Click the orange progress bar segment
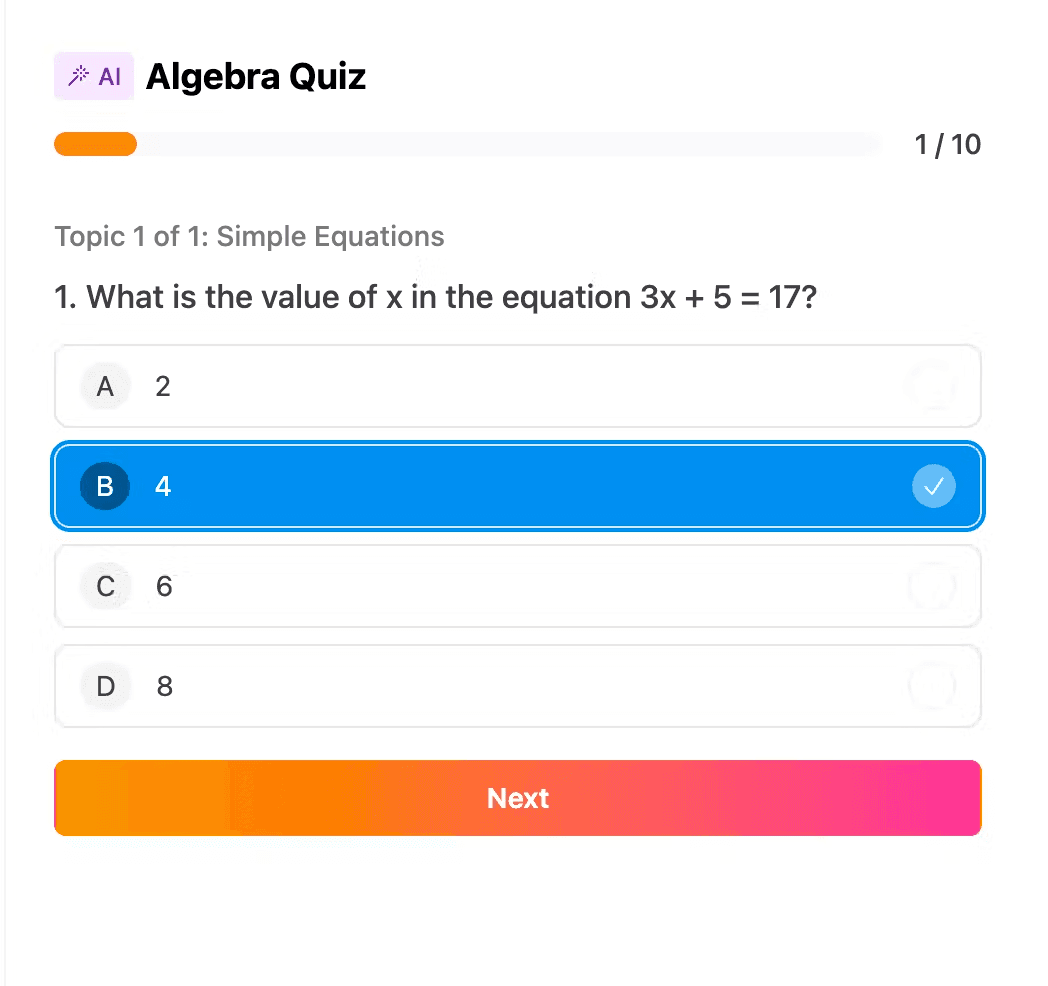 pyautogui.click(x=95, y=144)
